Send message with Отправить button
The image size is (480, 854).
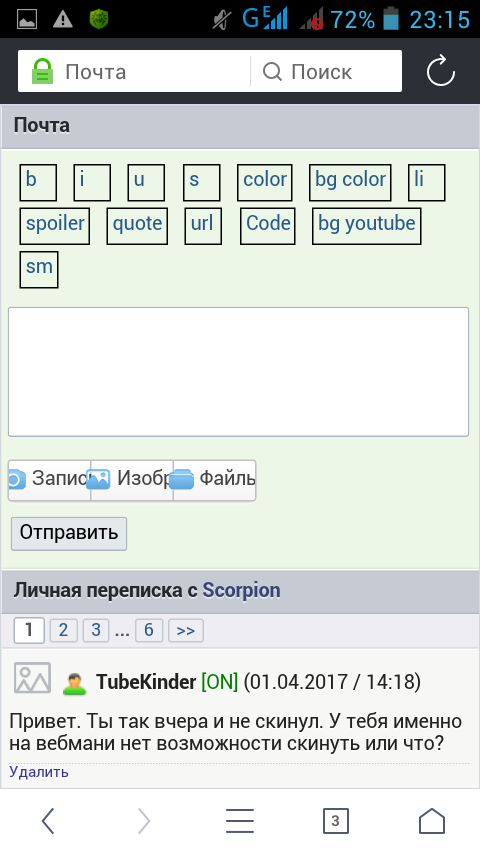coord(69,534)
